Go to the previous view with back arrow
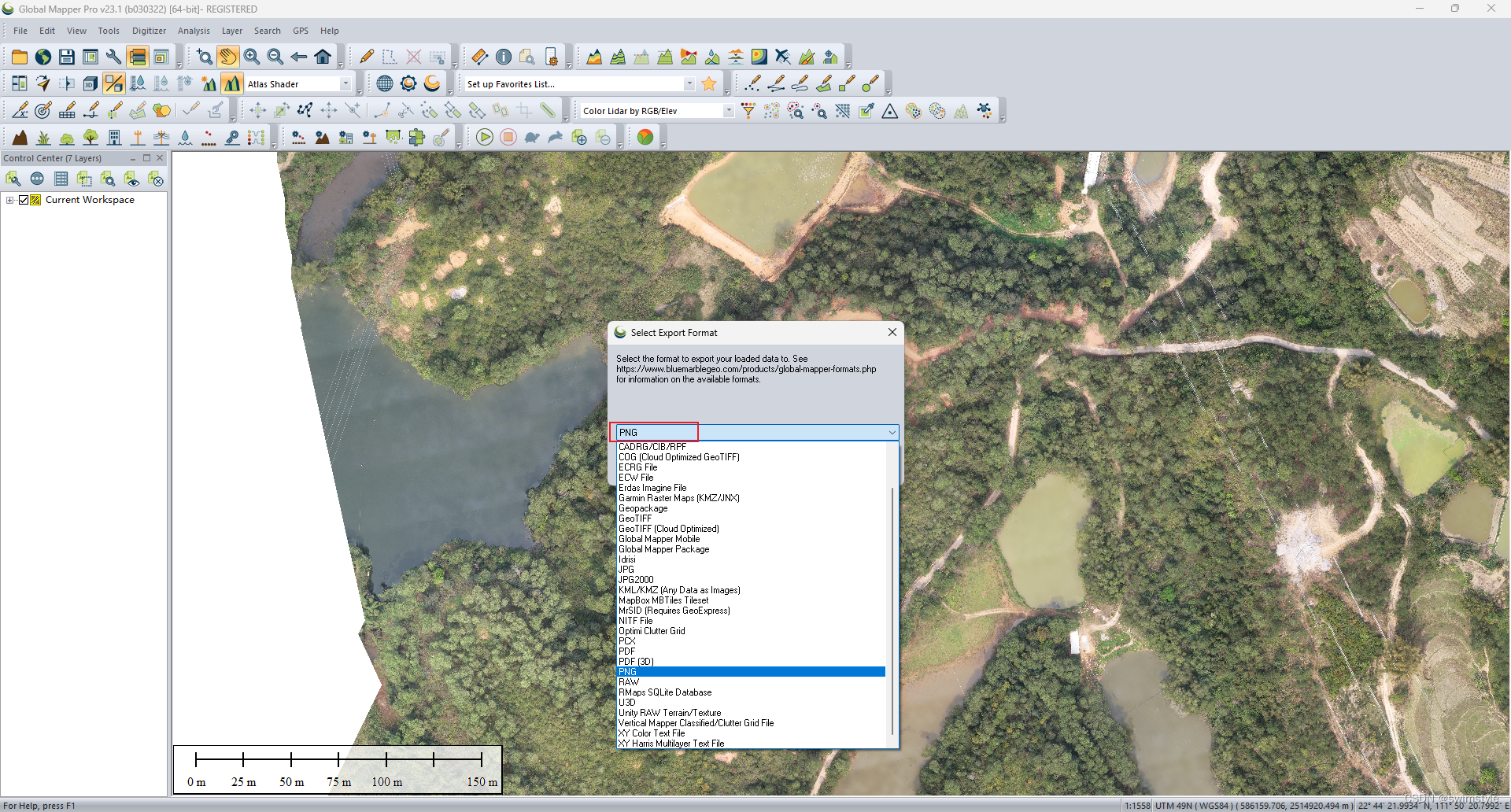 pos(299,57)
